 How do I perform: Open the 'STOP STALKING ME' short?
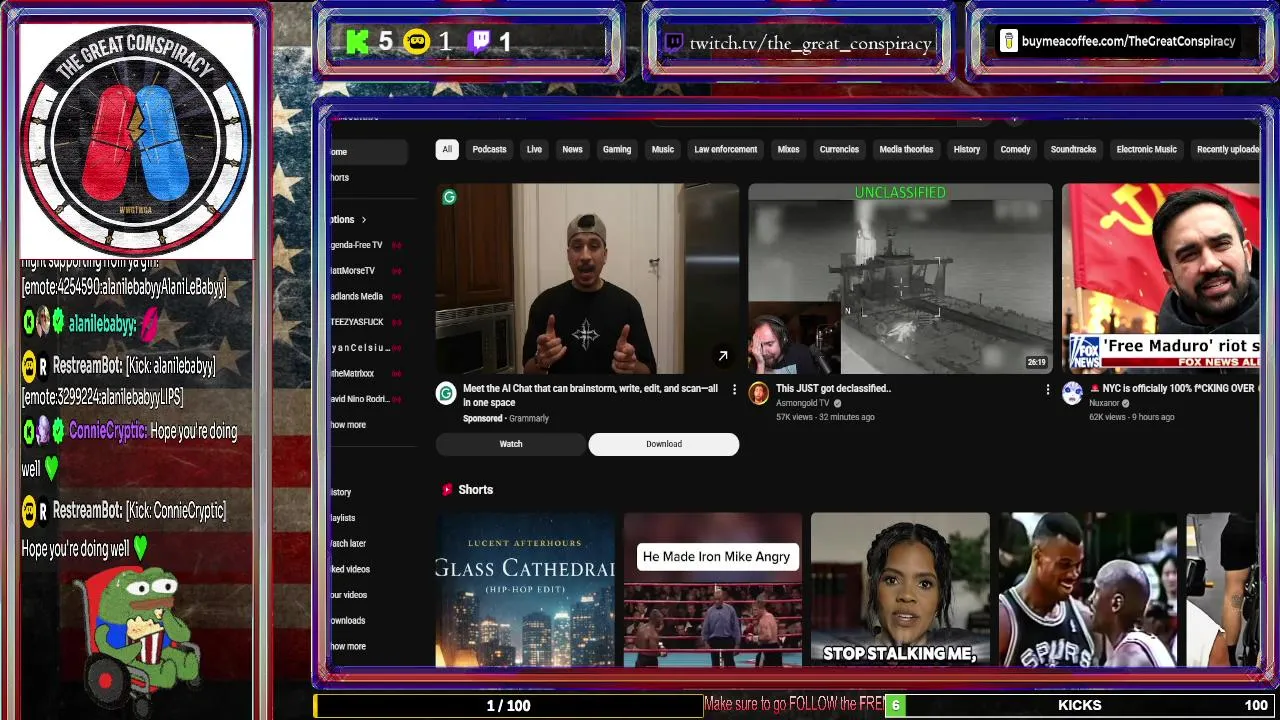[900, 589]
